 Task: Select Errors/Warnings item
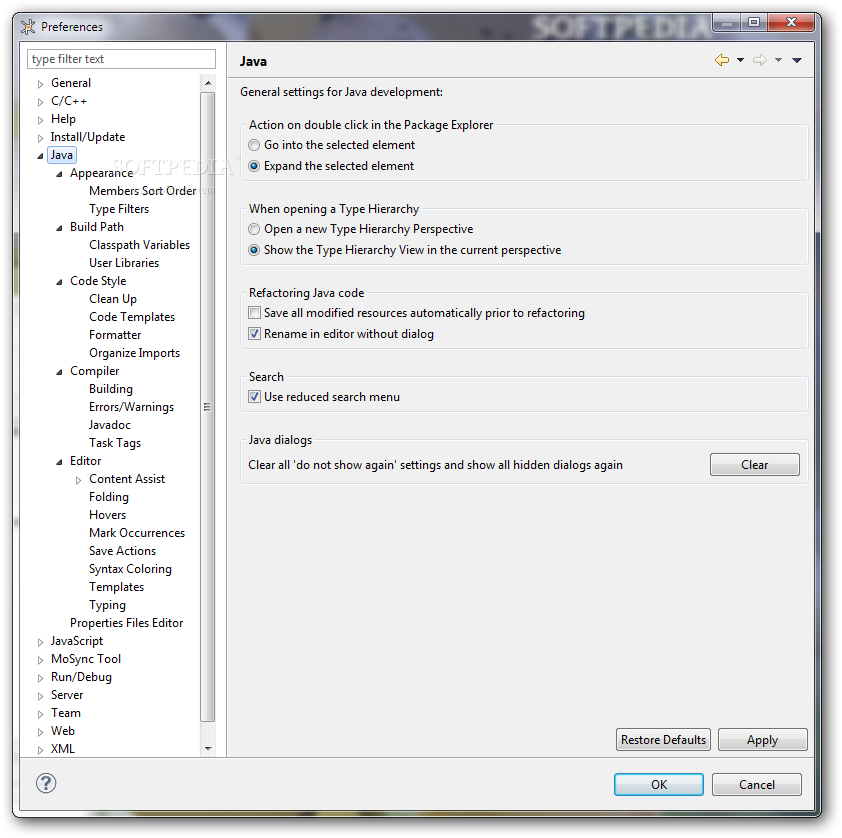point(132,407)
